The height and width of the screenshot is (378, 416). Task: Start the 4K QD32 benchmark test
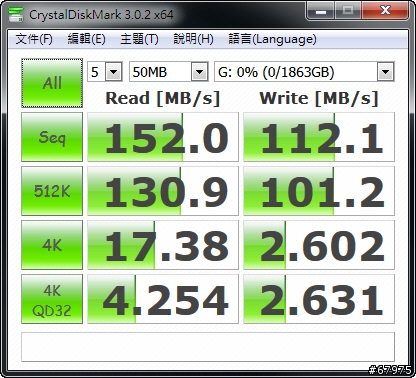(x=52, y=299)
